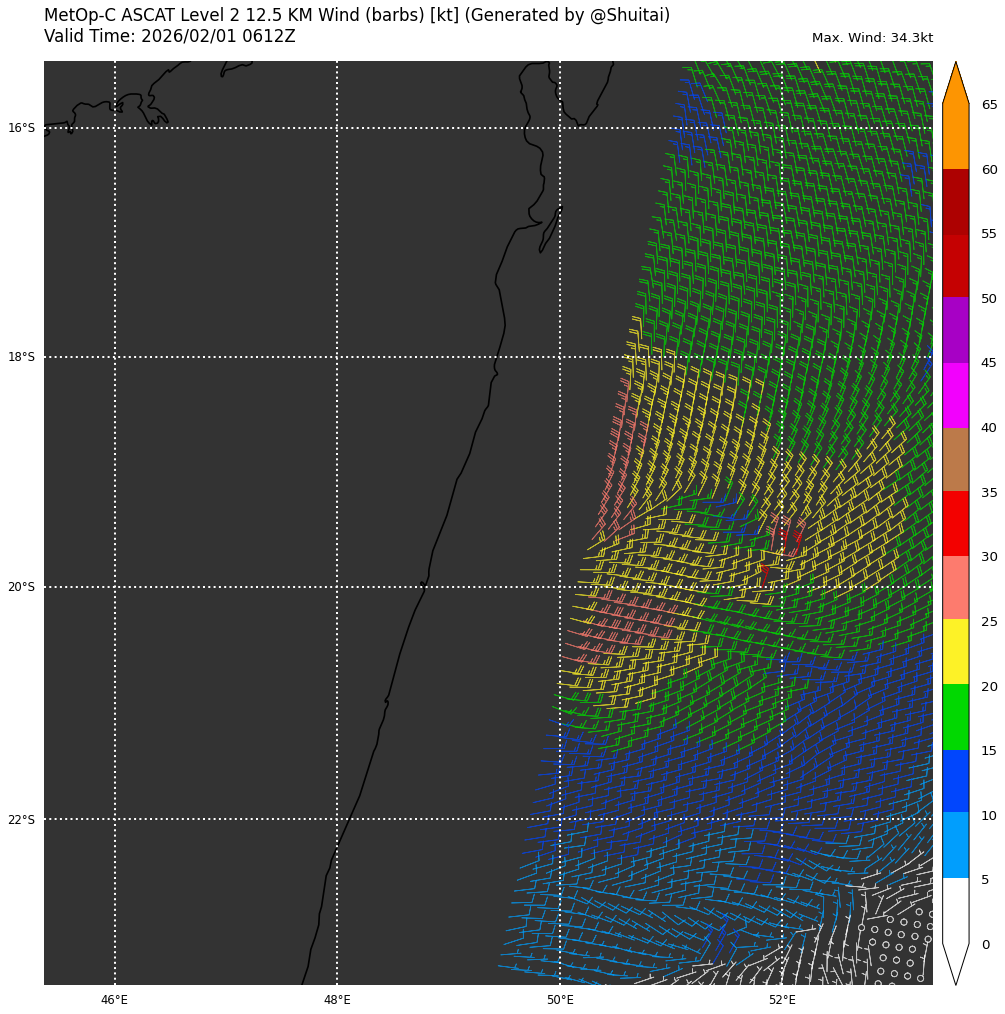Click the 46°E longitude axis label
The height and width of the screenshot is (1014, 1005).
(x=115, y=1000)
